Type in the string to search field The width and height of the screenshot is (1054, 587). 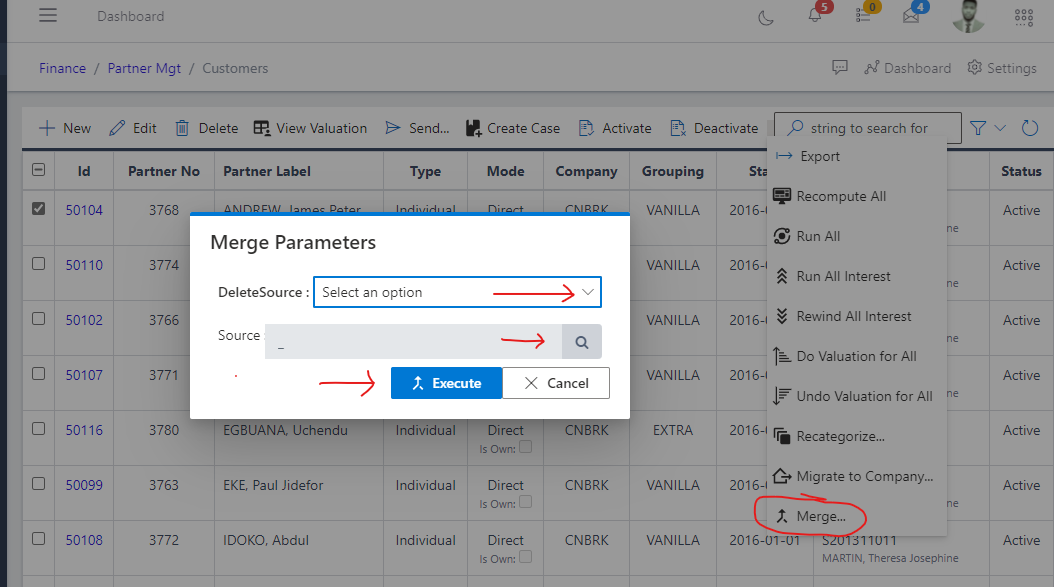click(x=880, y=127)
